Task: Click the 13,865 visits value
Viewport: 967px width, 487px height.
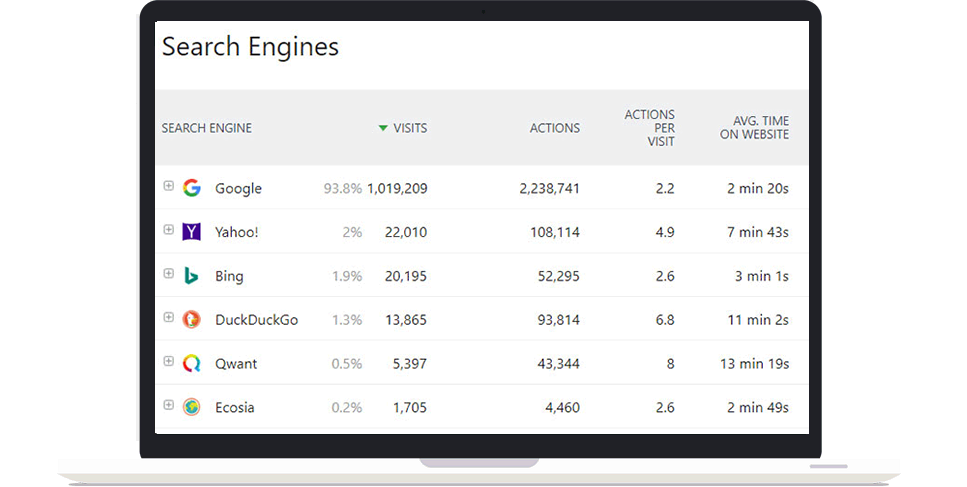Action: pos(406,320)
